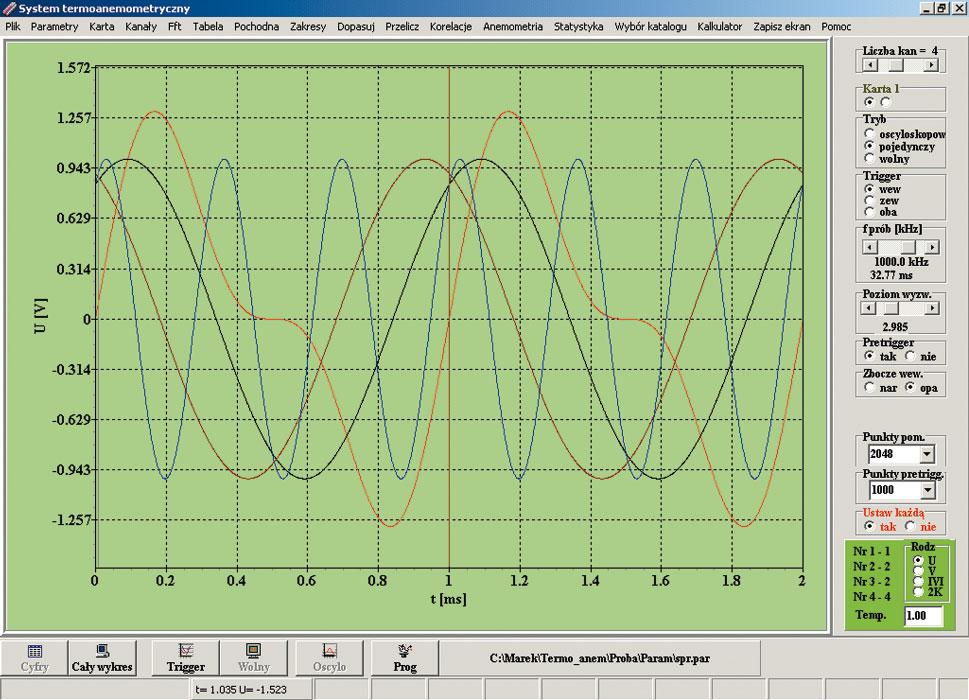Click the Wolny monitor icon button
This screenshot has width=969, height=700.
coord(253,657)
